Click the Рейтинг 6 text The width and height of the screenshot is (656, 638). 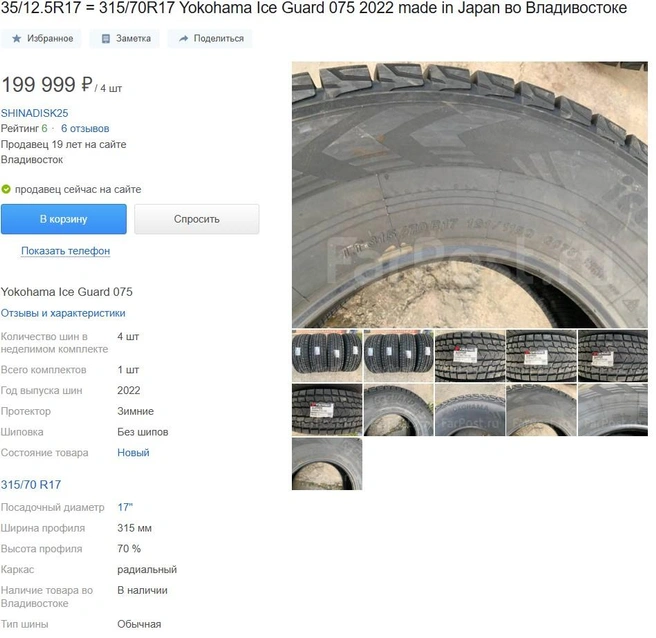coord(24,128)
